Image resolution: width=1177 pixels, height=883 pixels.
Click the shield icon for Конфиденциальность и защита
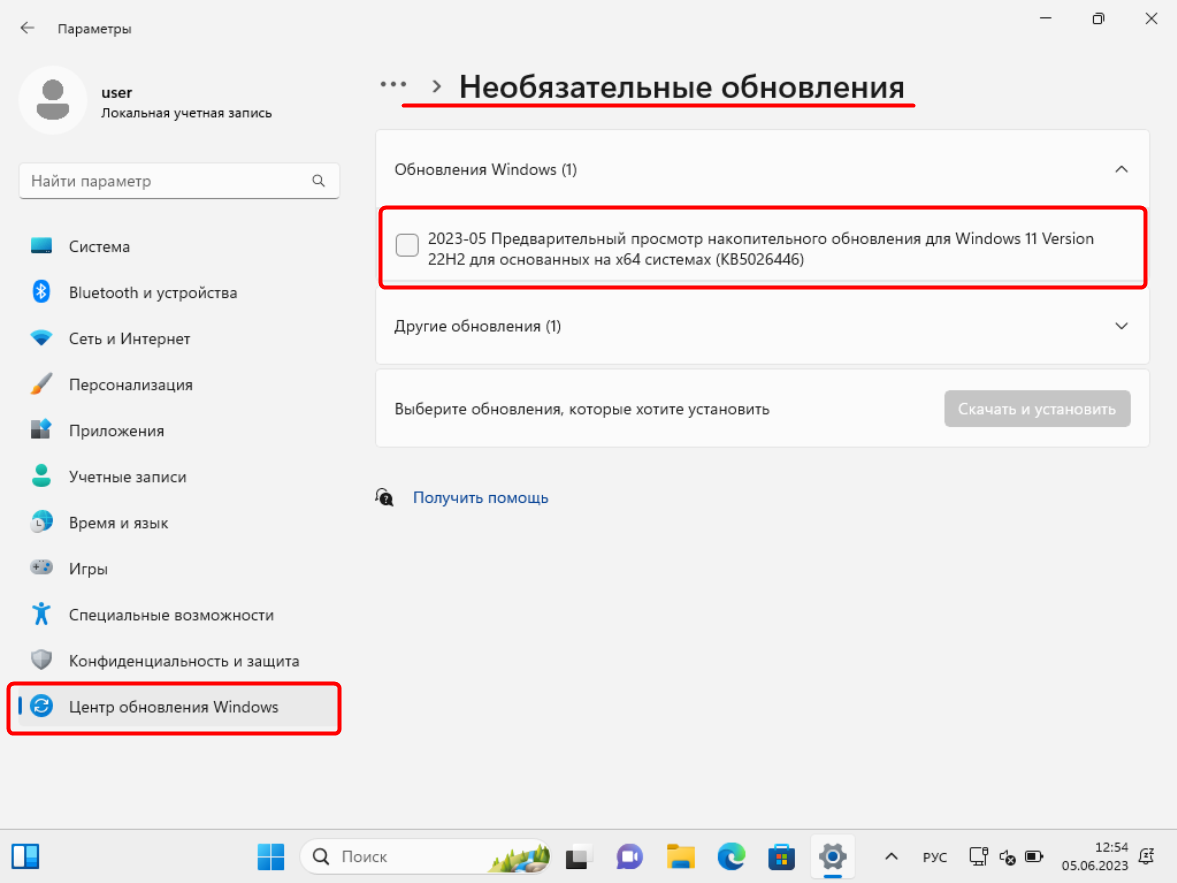click(41, 660)
